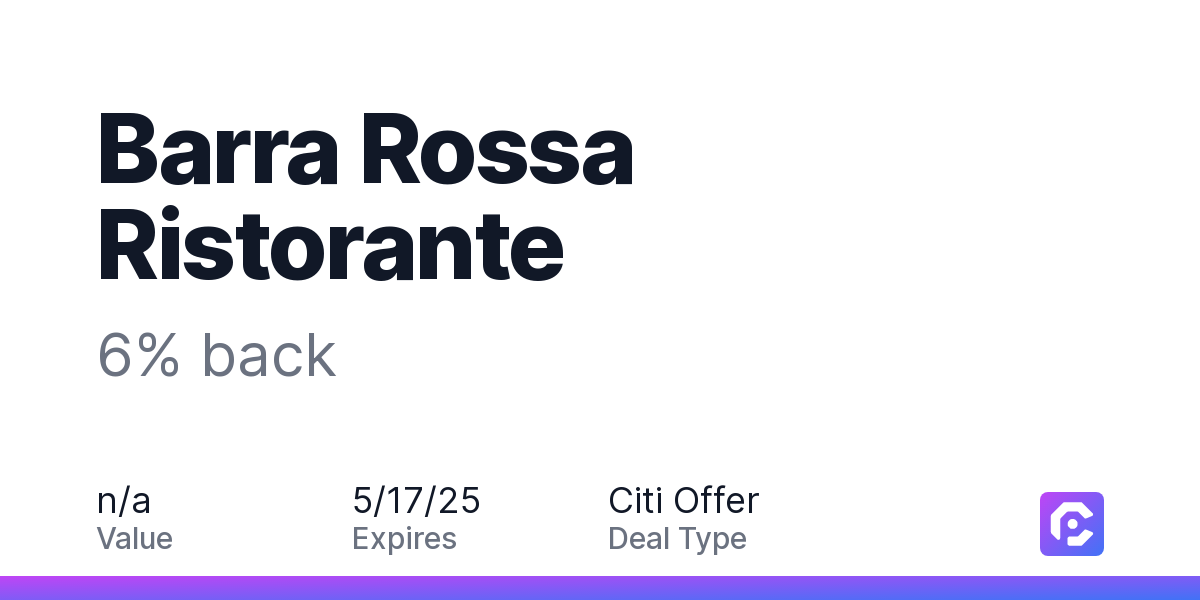The height and width of the screenshot is (600, 1200).
Task: Click the "Value" label
Action: point(135,539)
